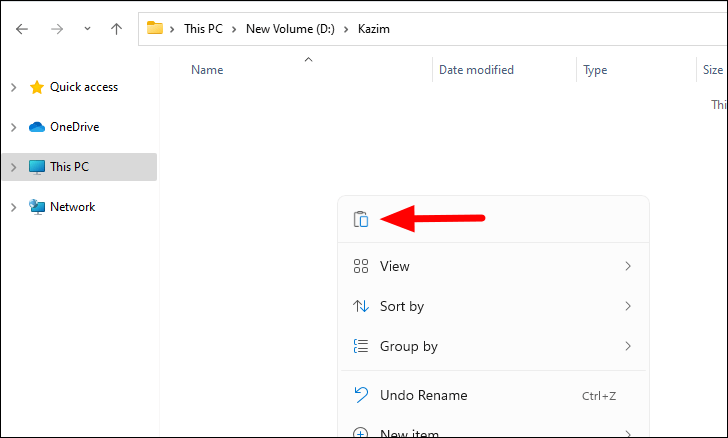
Task: Open recent locations dropdown arrow
Action: pyautogui.click(x=87, y=29)
